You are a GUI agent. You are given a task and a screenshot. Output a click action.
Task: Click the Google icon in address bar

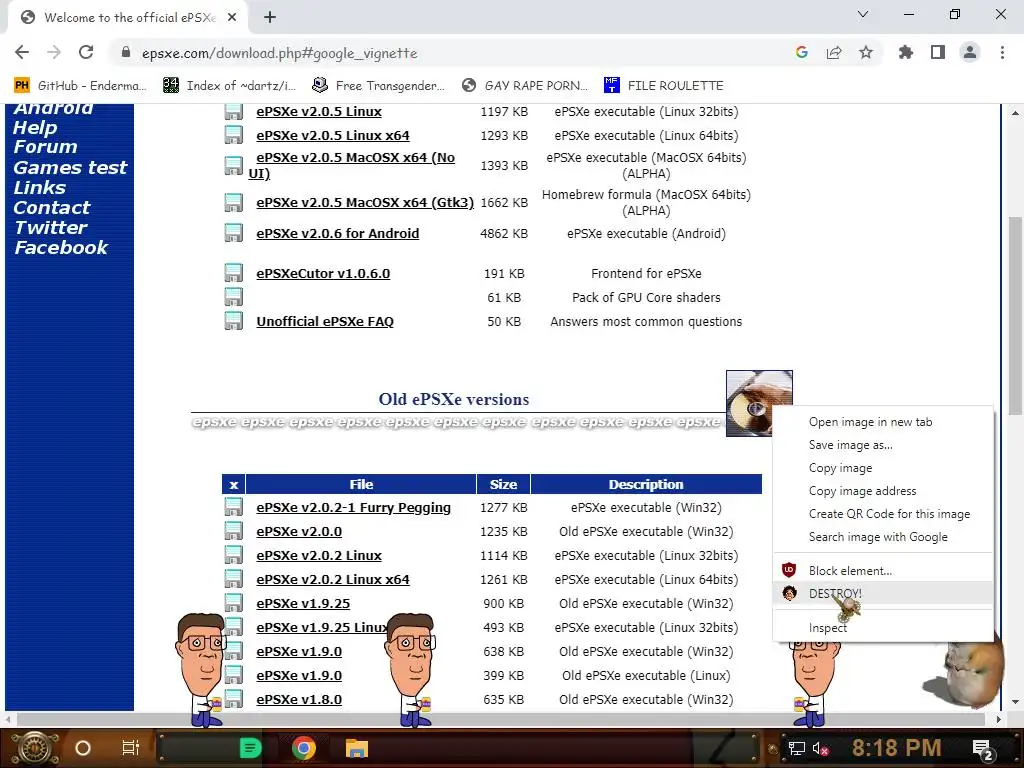(x=802, y=52)
